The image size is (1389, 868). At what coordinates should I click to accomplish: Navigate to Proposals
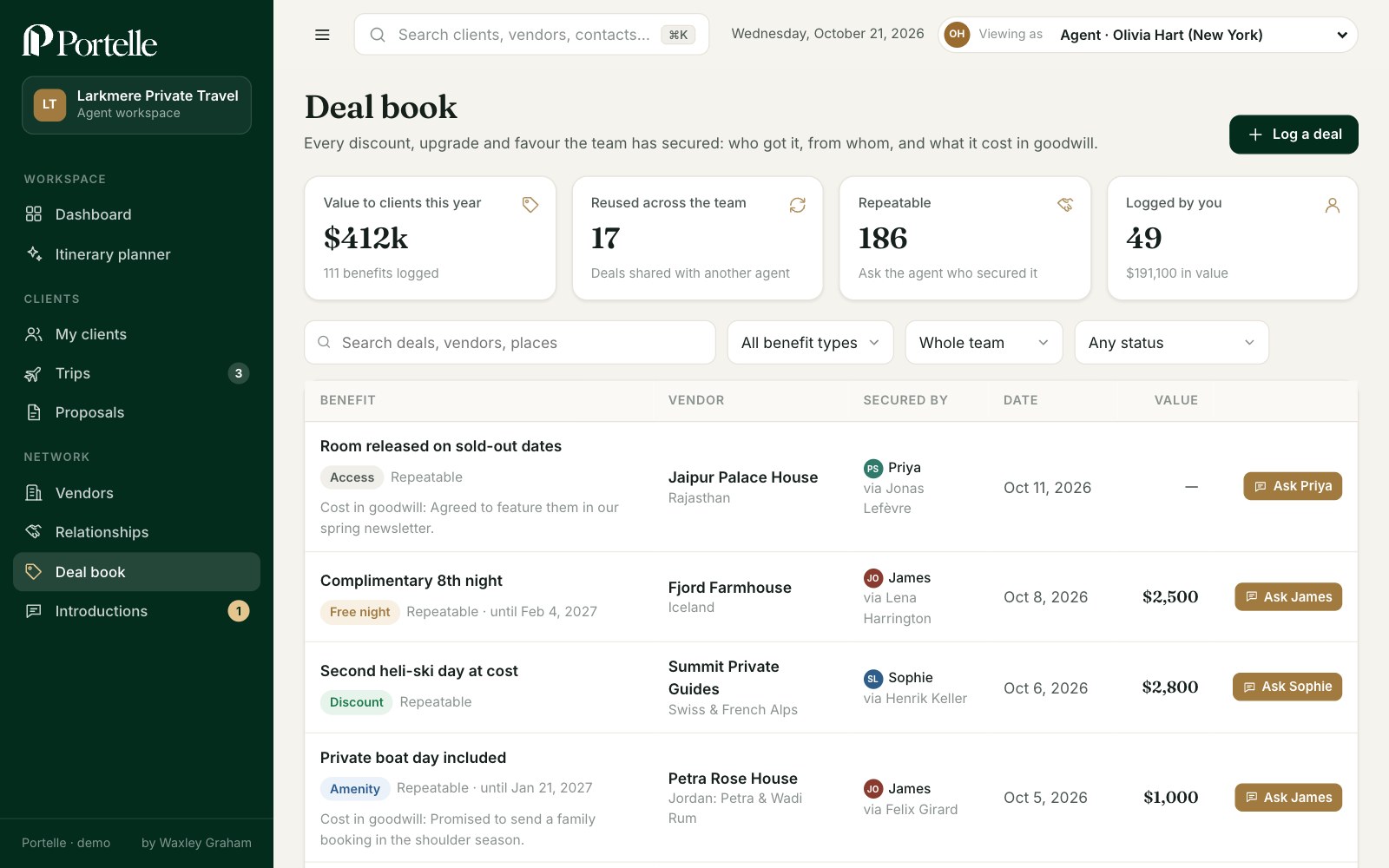[136, 412]
